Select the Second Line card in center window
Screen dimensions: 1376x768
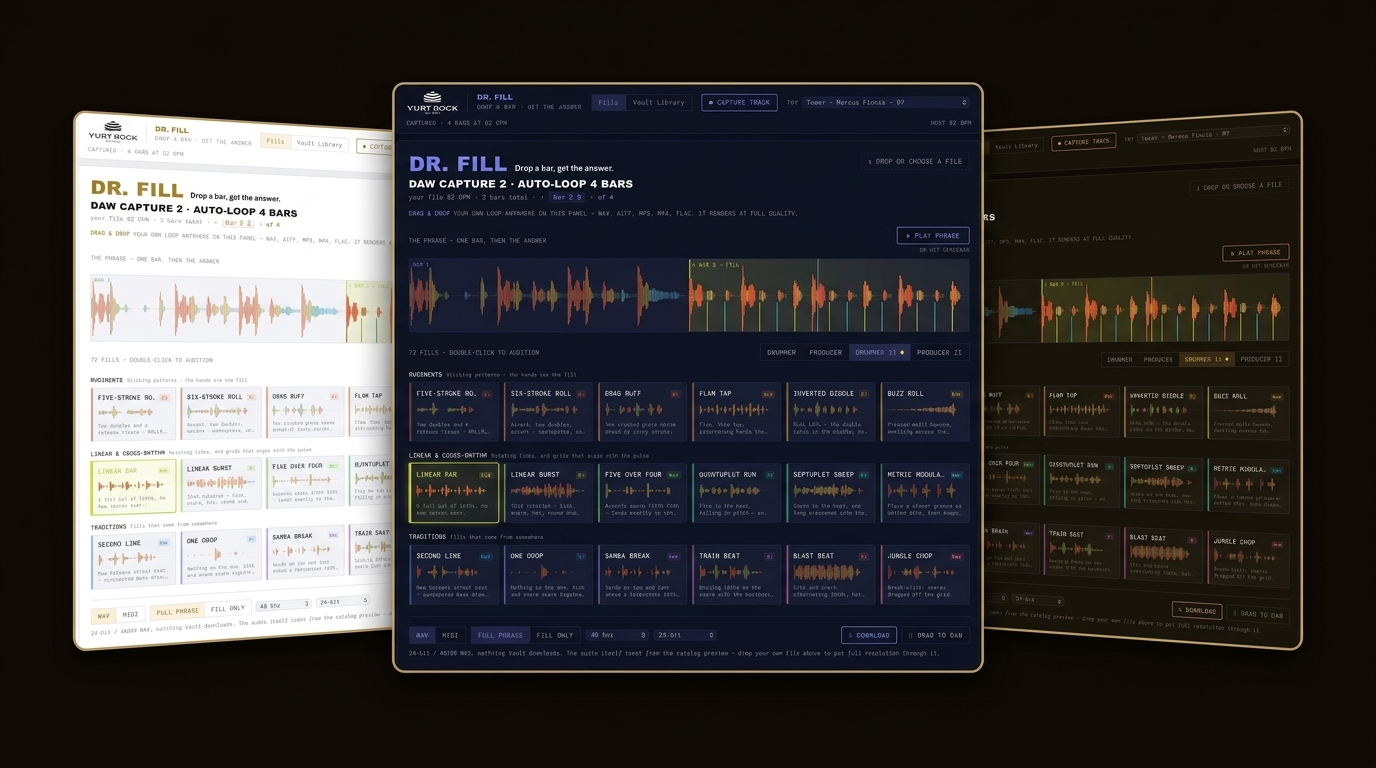[455, 575]
